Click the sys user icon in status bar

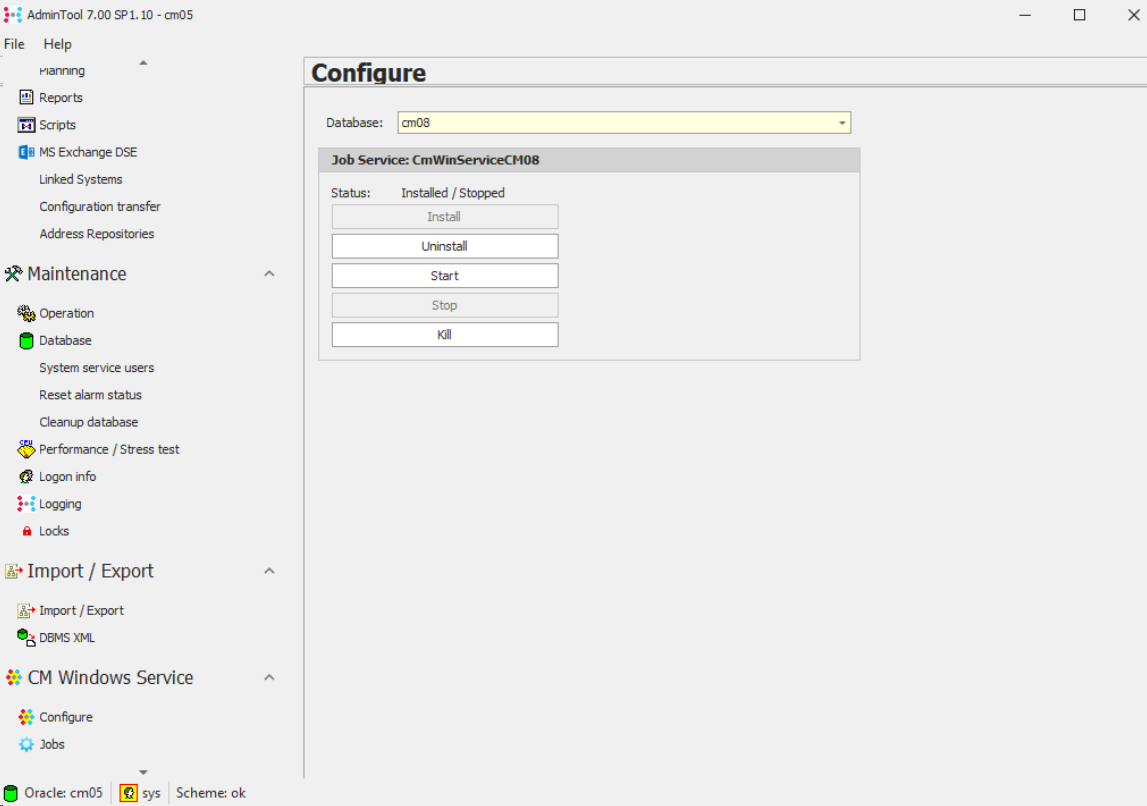pyautogui.click(x=129, y=793)
